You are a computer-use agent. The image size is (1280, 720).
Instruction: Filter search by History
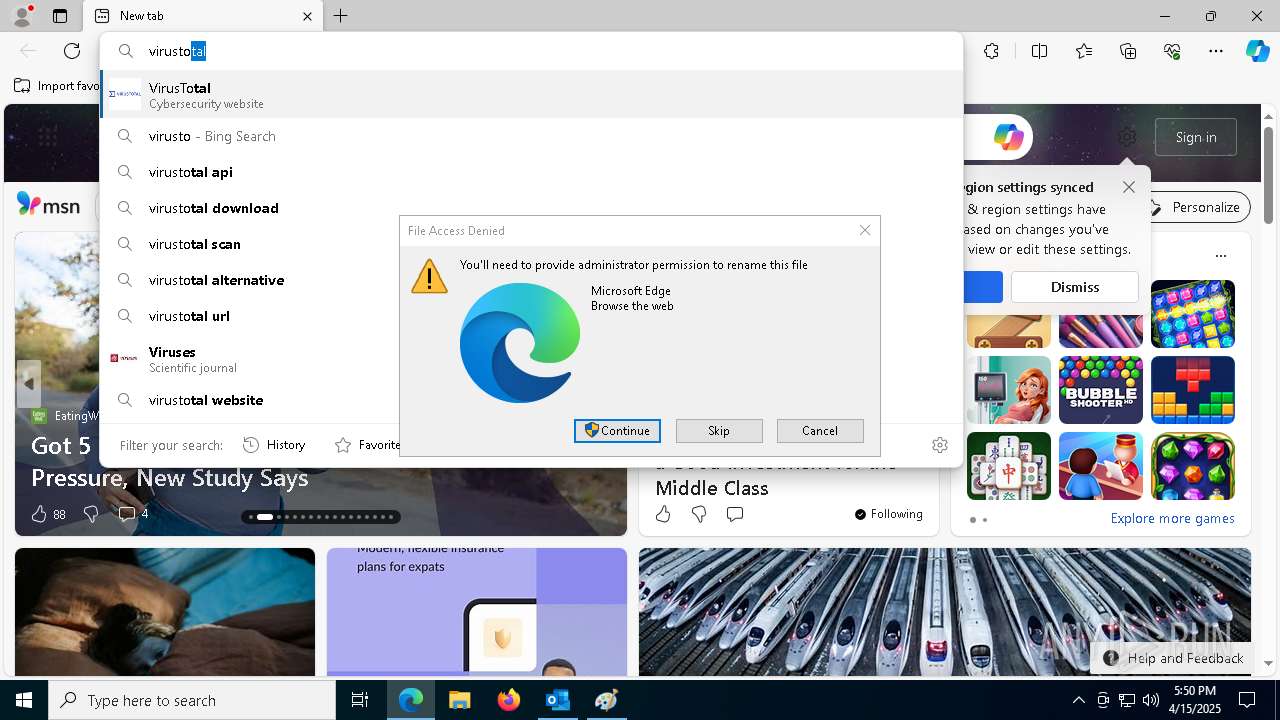[275, 445]
